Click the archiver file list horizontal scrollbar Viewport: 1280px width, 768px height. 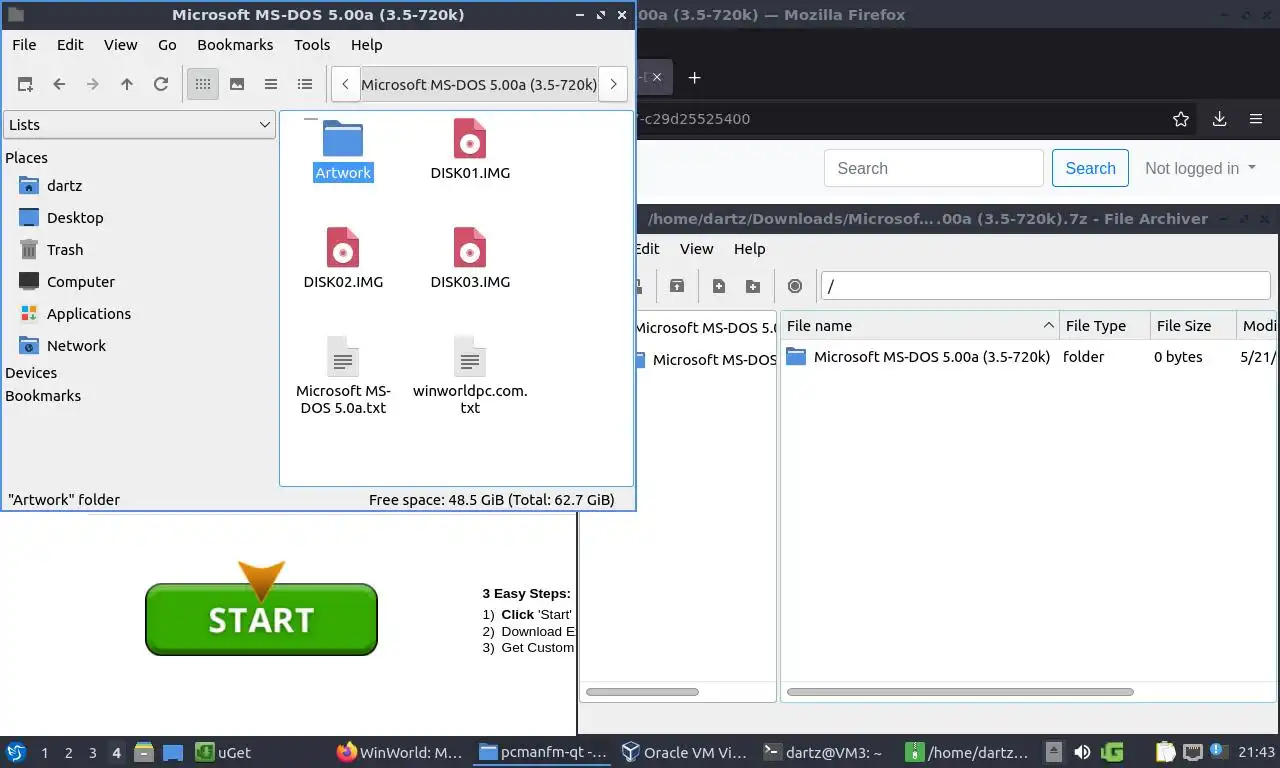960,692
